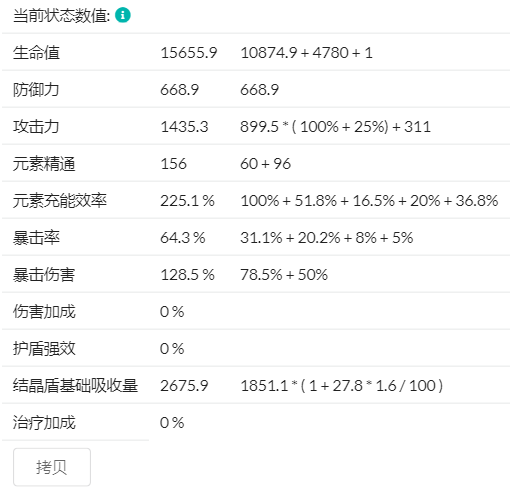520x504 pixels.
Task: Select the 元素充能效率 label
Action: pos(60,201)
